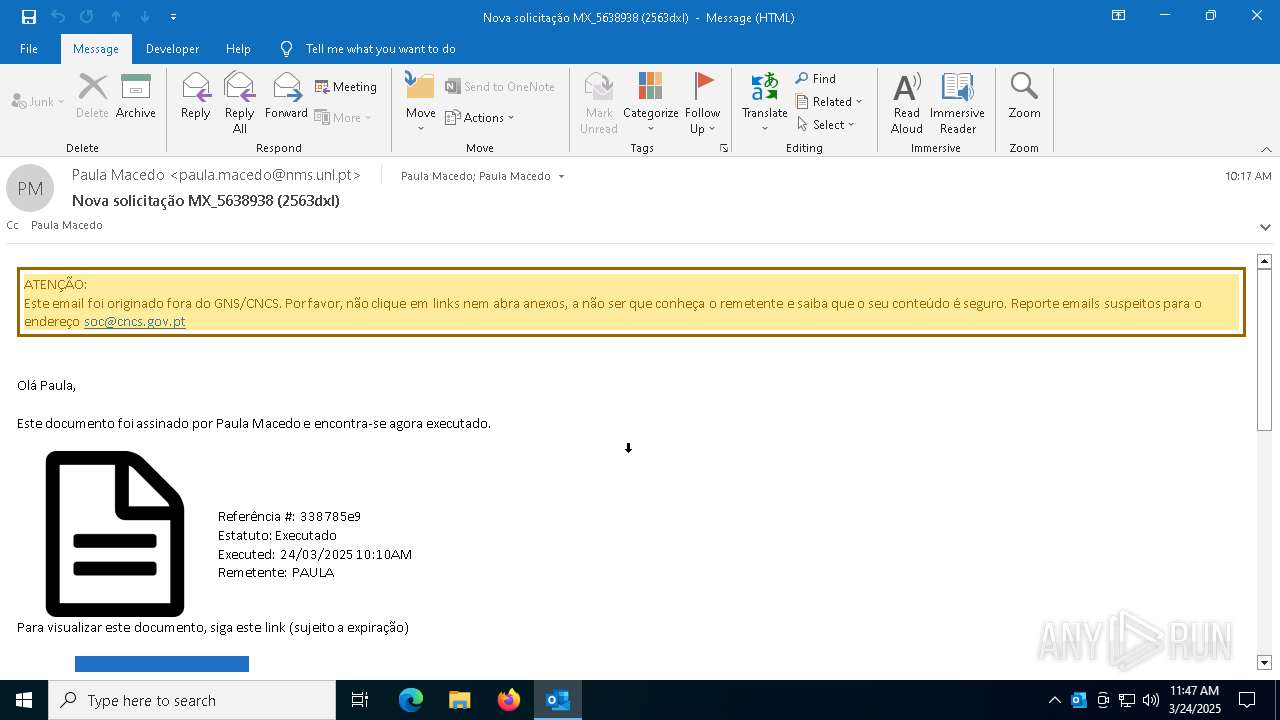
Task: Click the Save icon in title bar
Action: click(x=29, y=17)
